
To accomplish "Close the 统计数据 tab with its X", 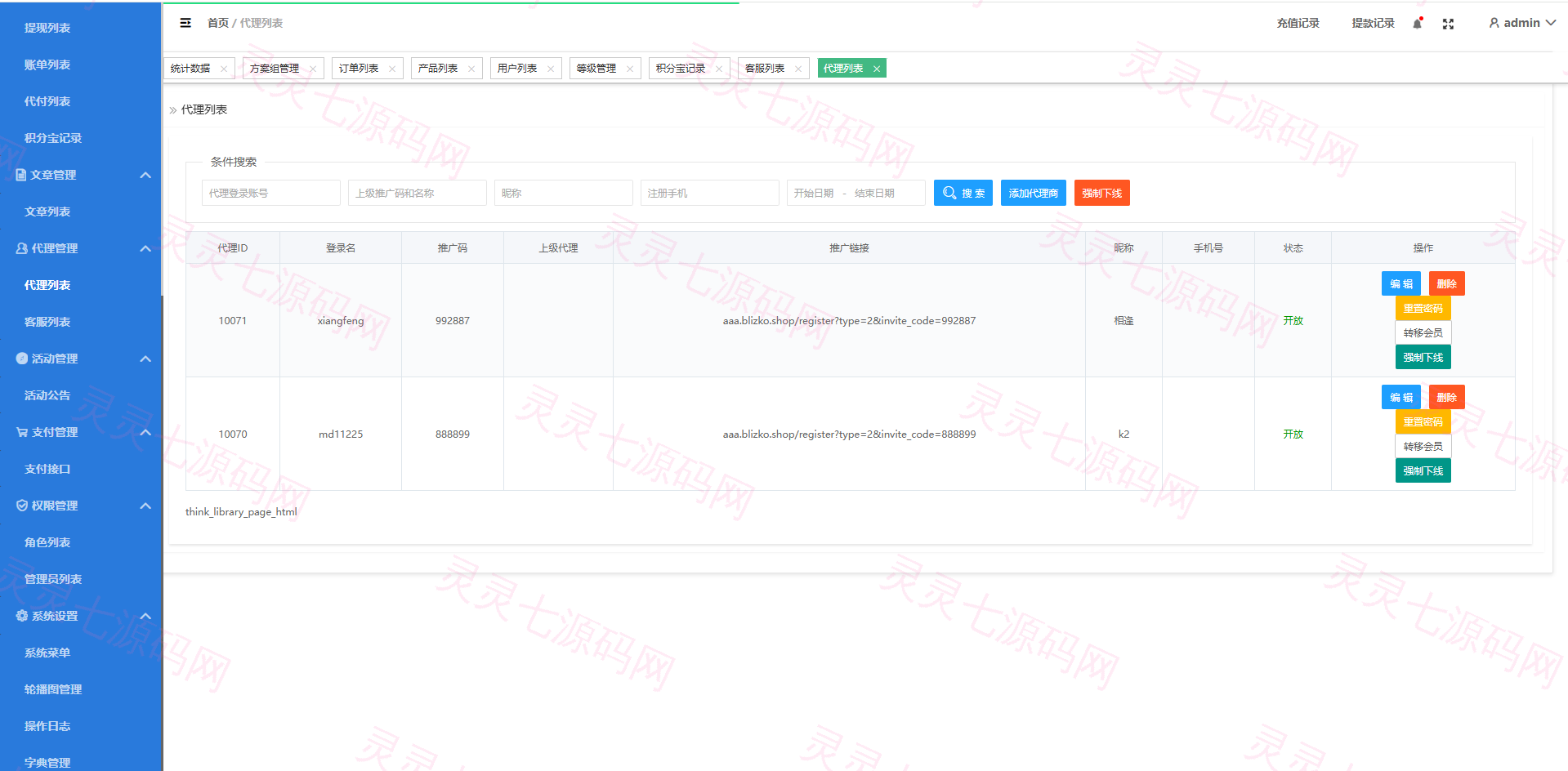I will 224,69.
